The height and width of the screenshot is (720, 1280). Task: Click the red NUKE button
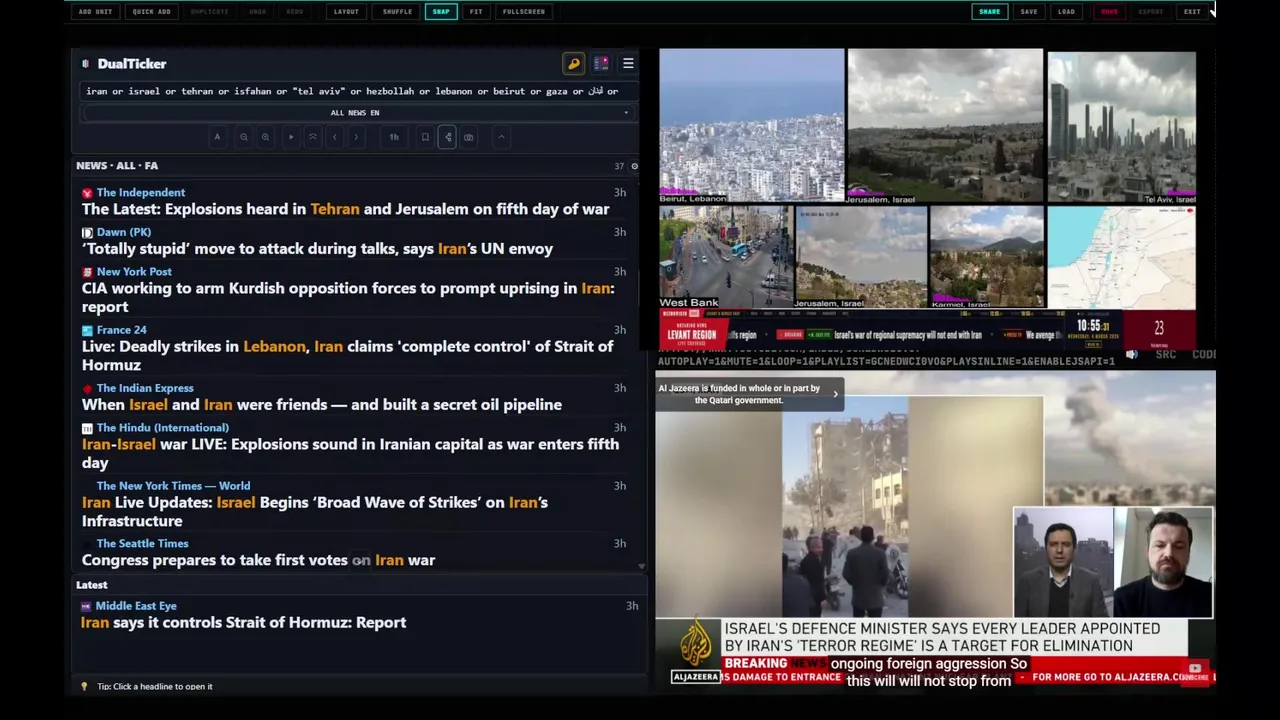1109,12
